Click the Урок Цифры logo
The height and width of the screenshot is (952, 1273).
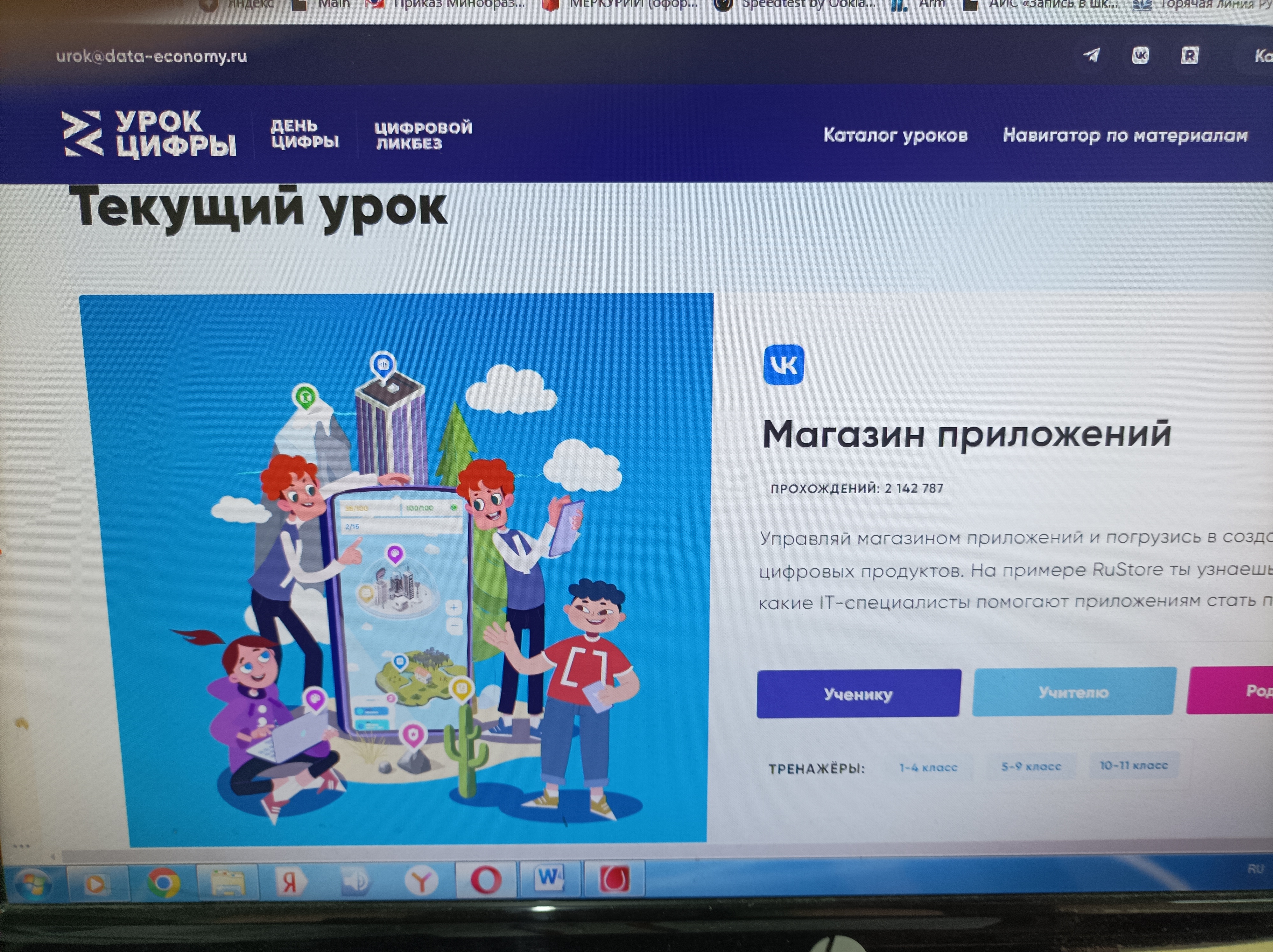point(149,135)
